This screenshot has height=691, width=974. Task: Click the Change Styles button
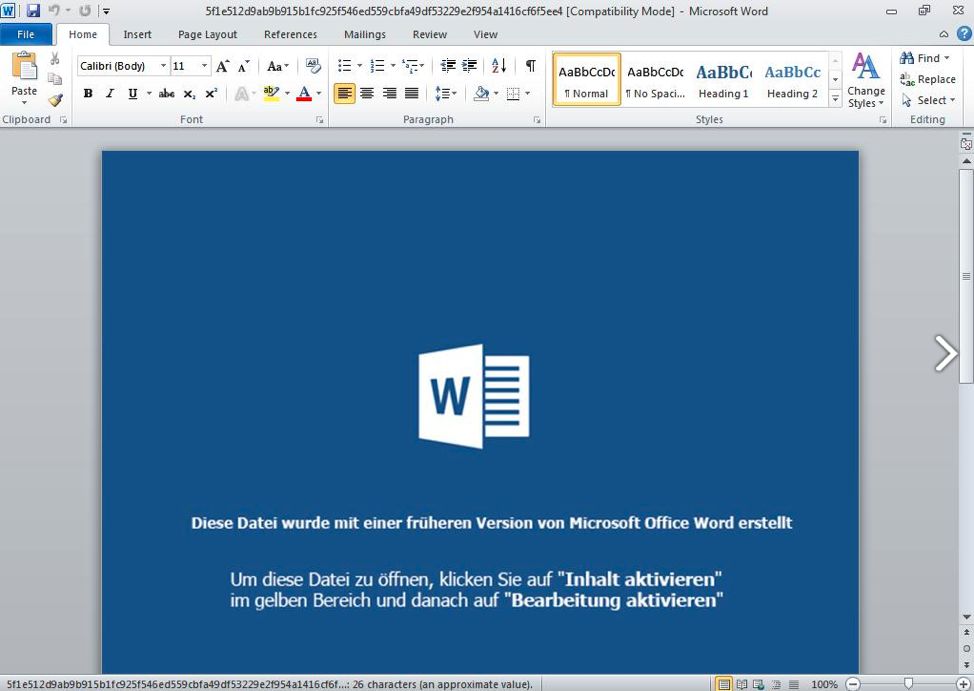(865, 80)
